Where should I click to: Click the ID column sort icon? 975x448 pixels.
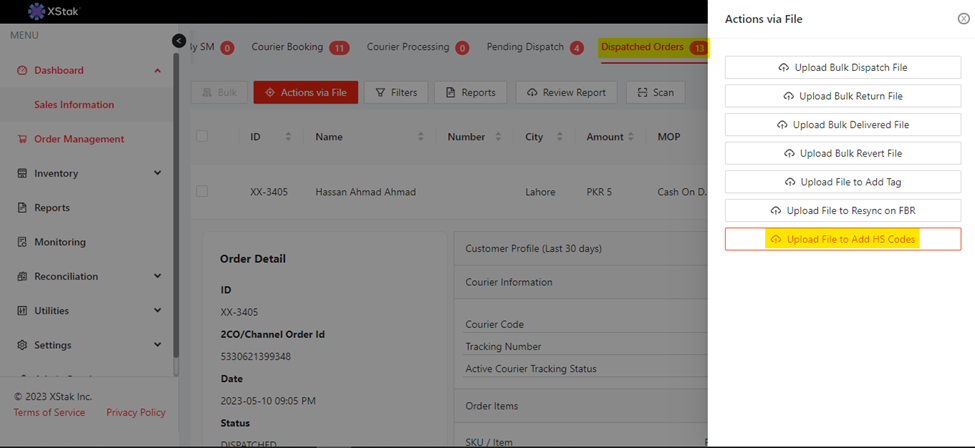click(x=289, y=137)
